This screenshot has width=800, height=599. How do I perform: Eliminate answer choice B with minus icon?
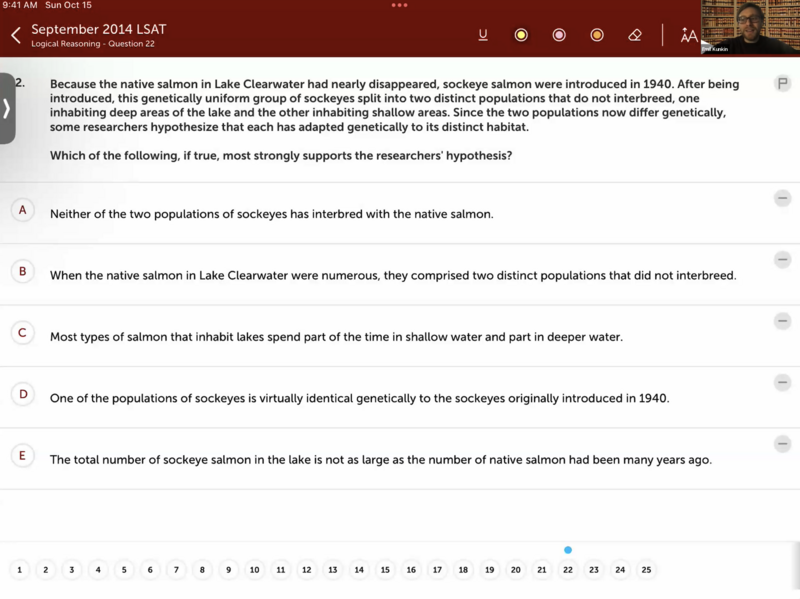coord(783,260)
